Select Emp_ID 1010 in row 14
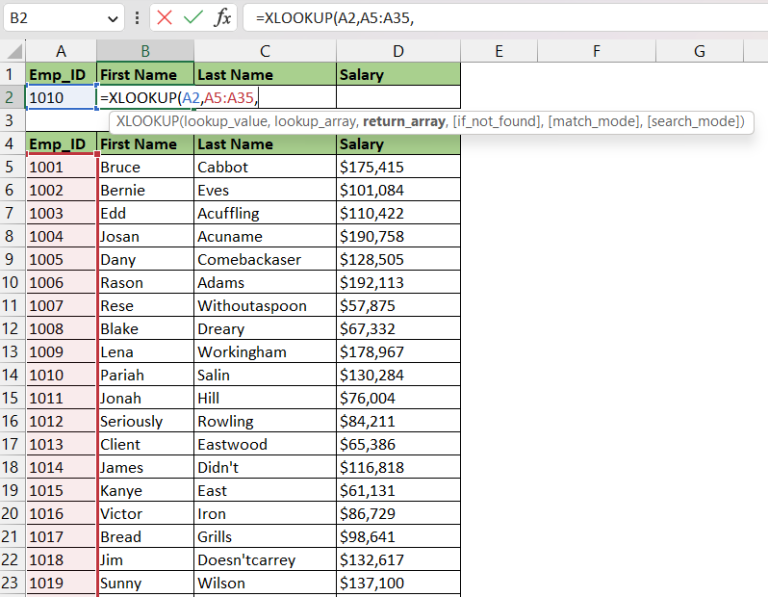Viewport: 768px width, 597px height. (61, 375)
